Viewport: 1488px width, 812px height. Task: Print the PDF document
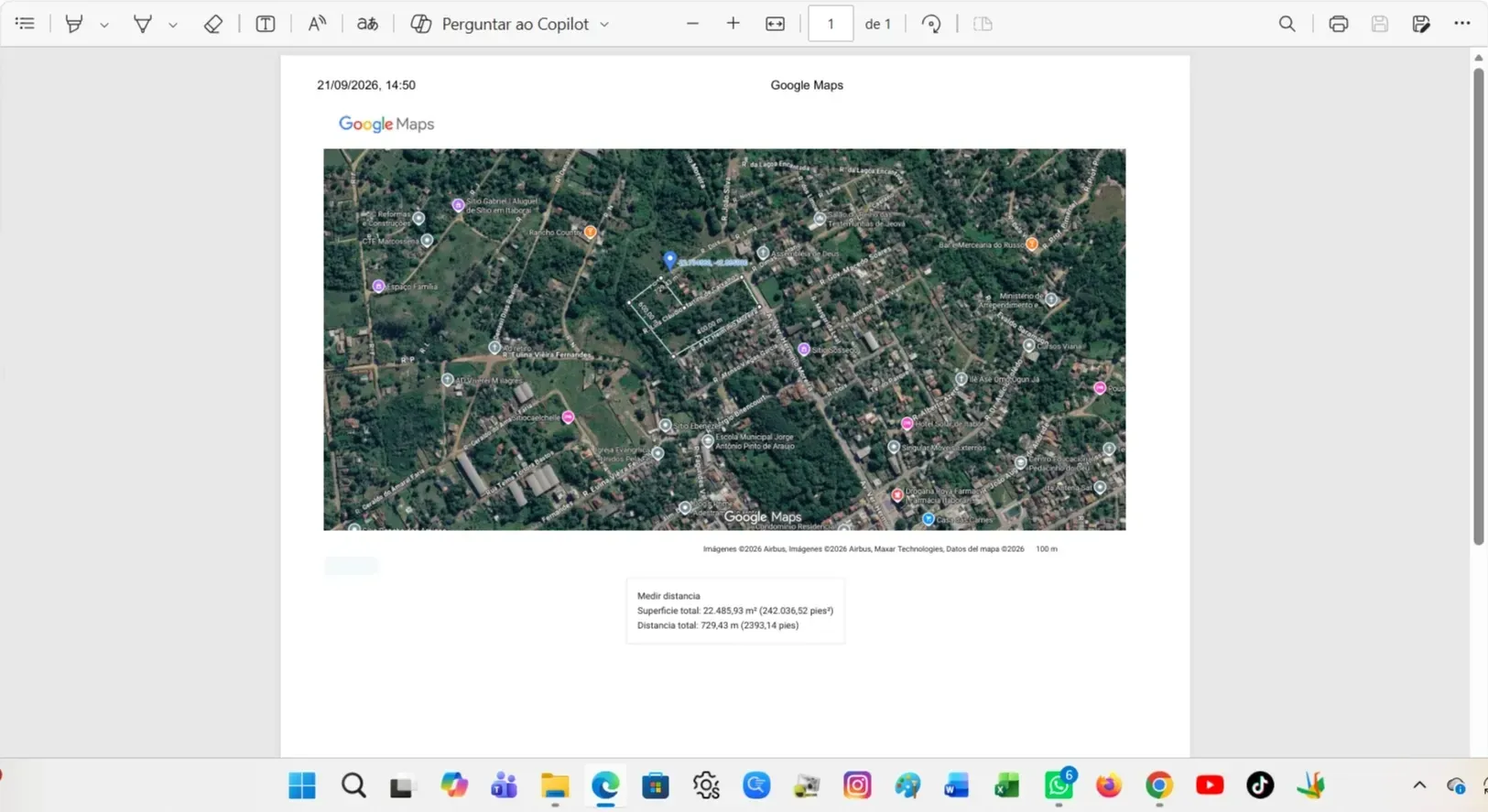click(1339, 24)
